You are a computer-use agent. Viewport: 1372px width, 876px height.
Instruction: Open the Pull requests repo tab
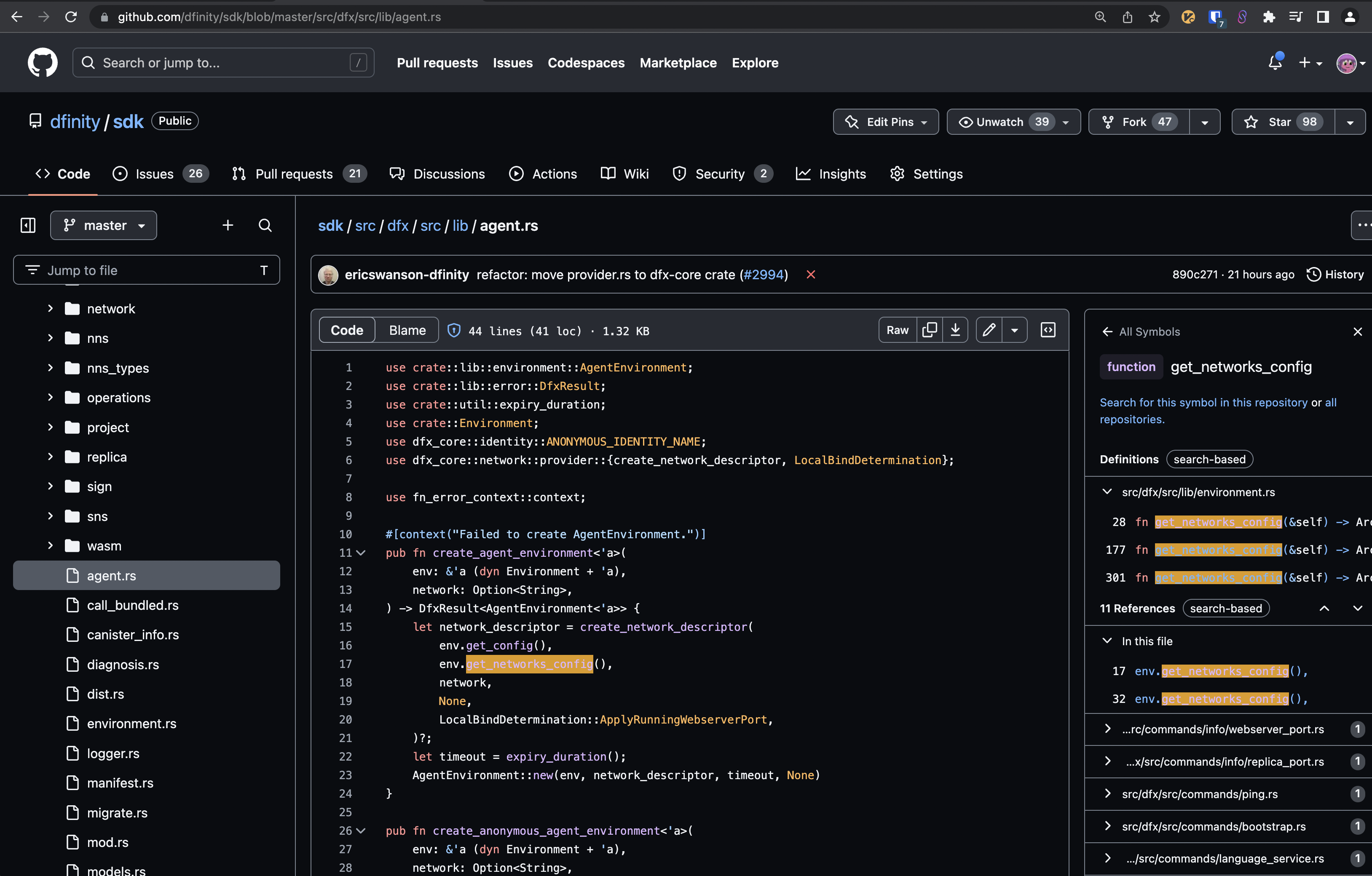click(x=293, y=174)
